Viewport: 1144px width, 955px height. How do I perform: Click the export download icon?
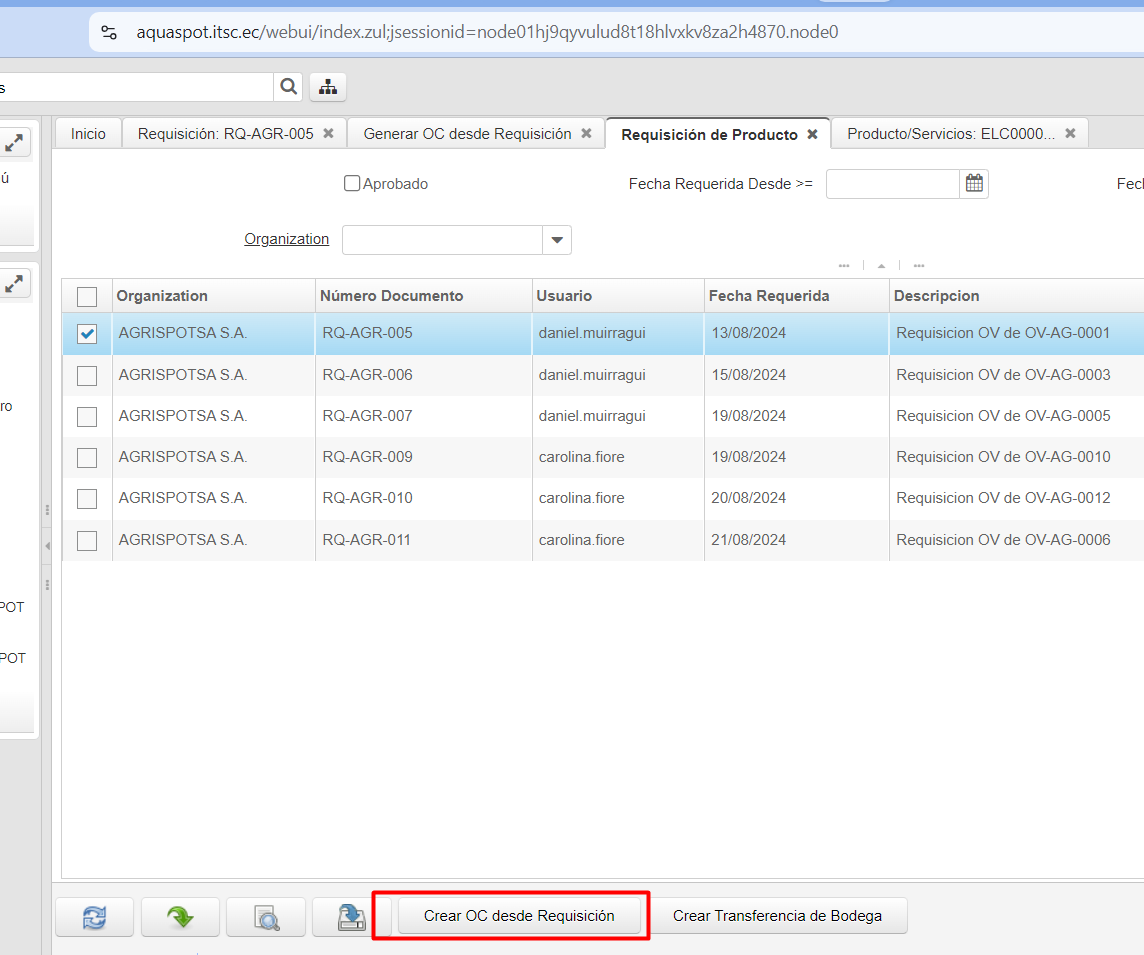[x=351, y=916]
